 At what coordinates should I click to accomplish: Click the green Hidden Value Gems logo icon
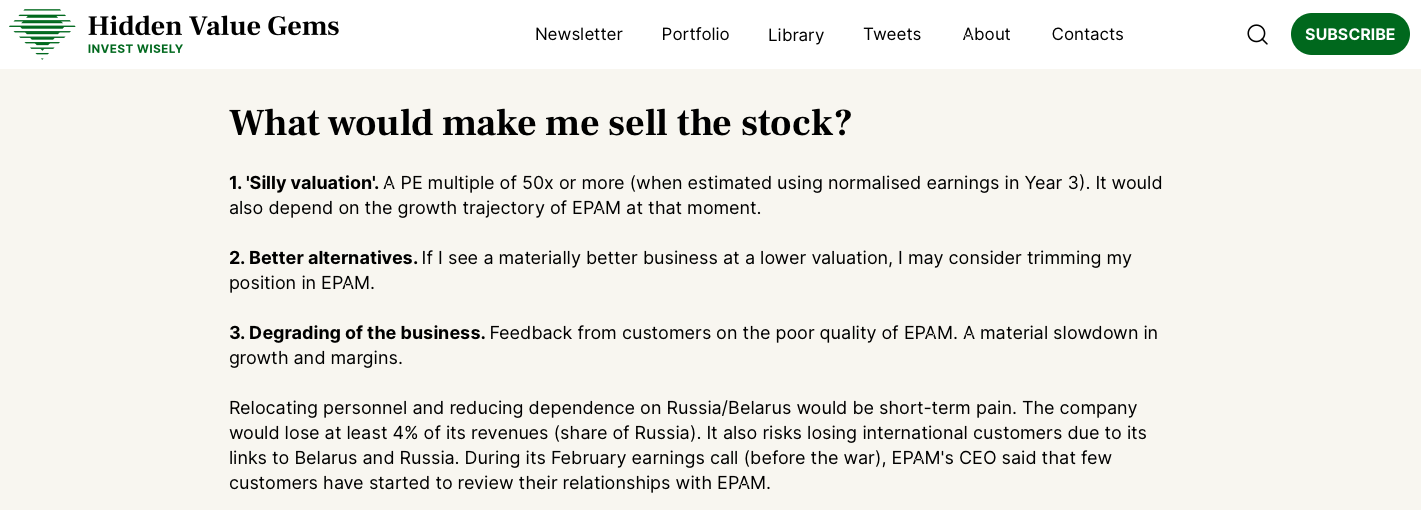pos(42,34)
